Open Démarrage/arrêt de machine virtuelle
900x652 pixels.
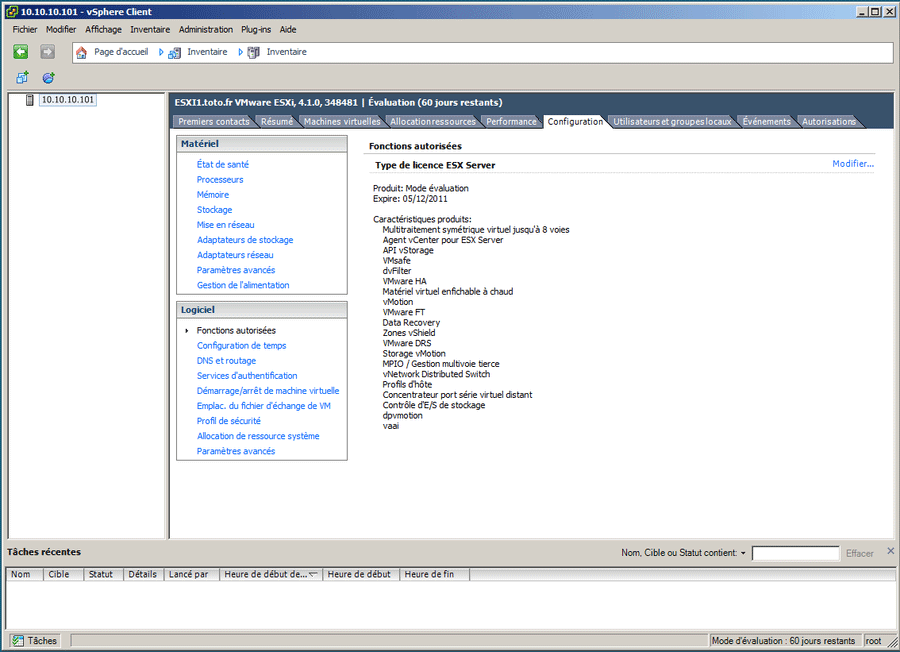click(267, 391)
